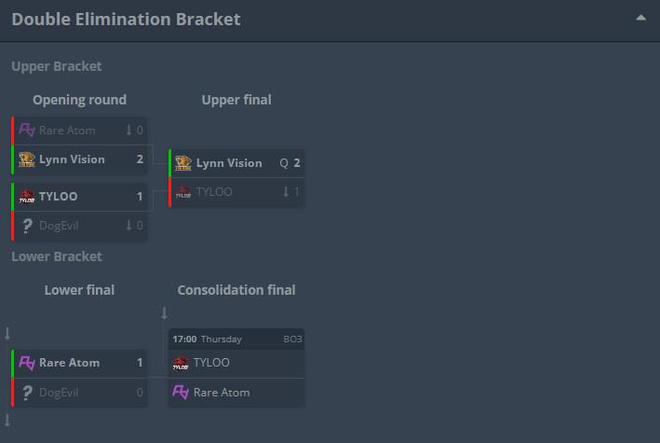Click TYLOO logo in upper final

pyautogui.click(x=183, y=192)
